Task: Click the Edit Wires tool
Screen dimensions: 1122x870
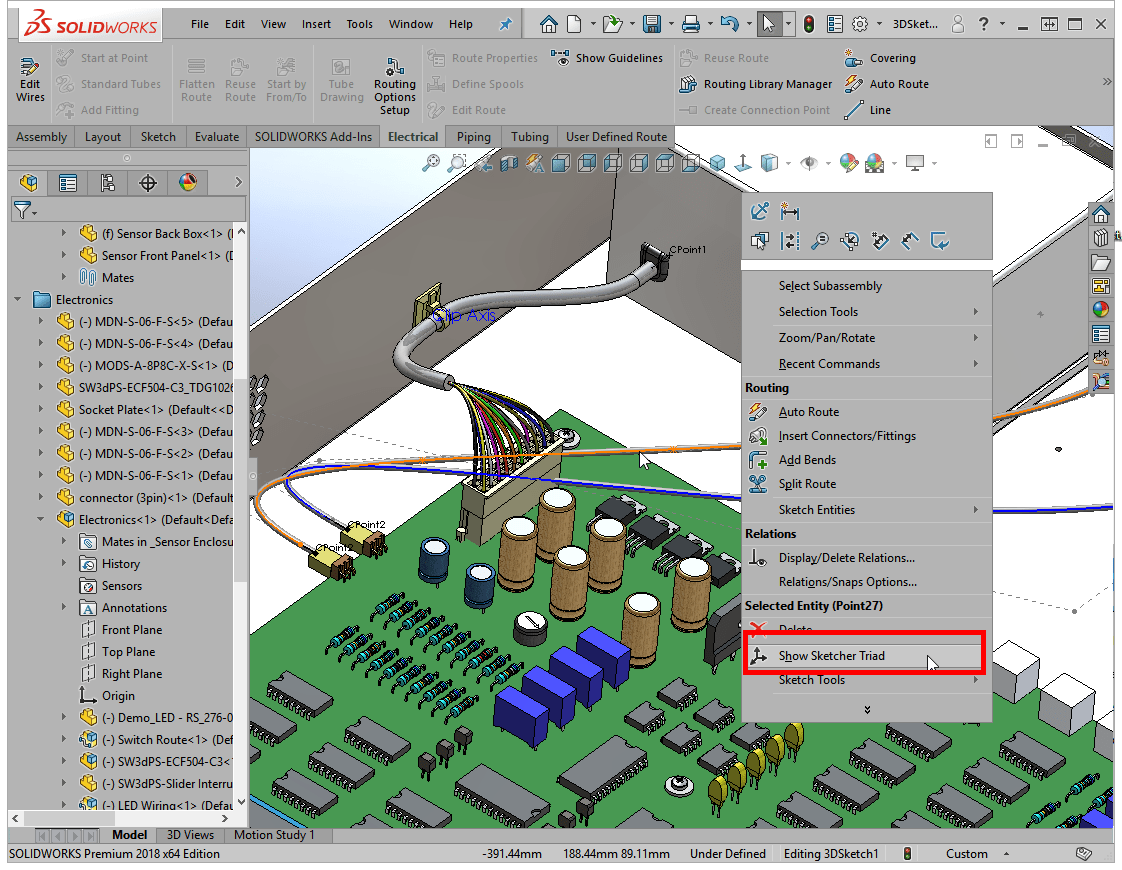Action: click(x=30, y=82)
